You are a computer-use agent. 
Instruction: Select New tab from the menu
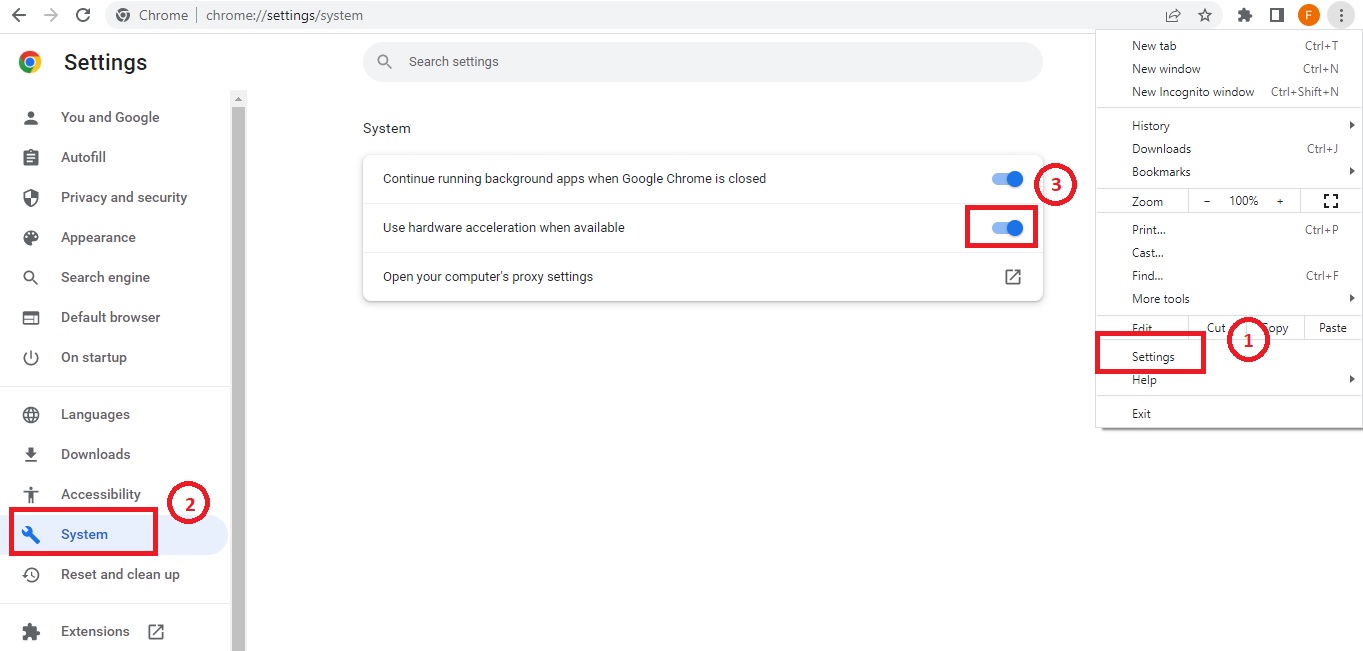[1229, 46]
